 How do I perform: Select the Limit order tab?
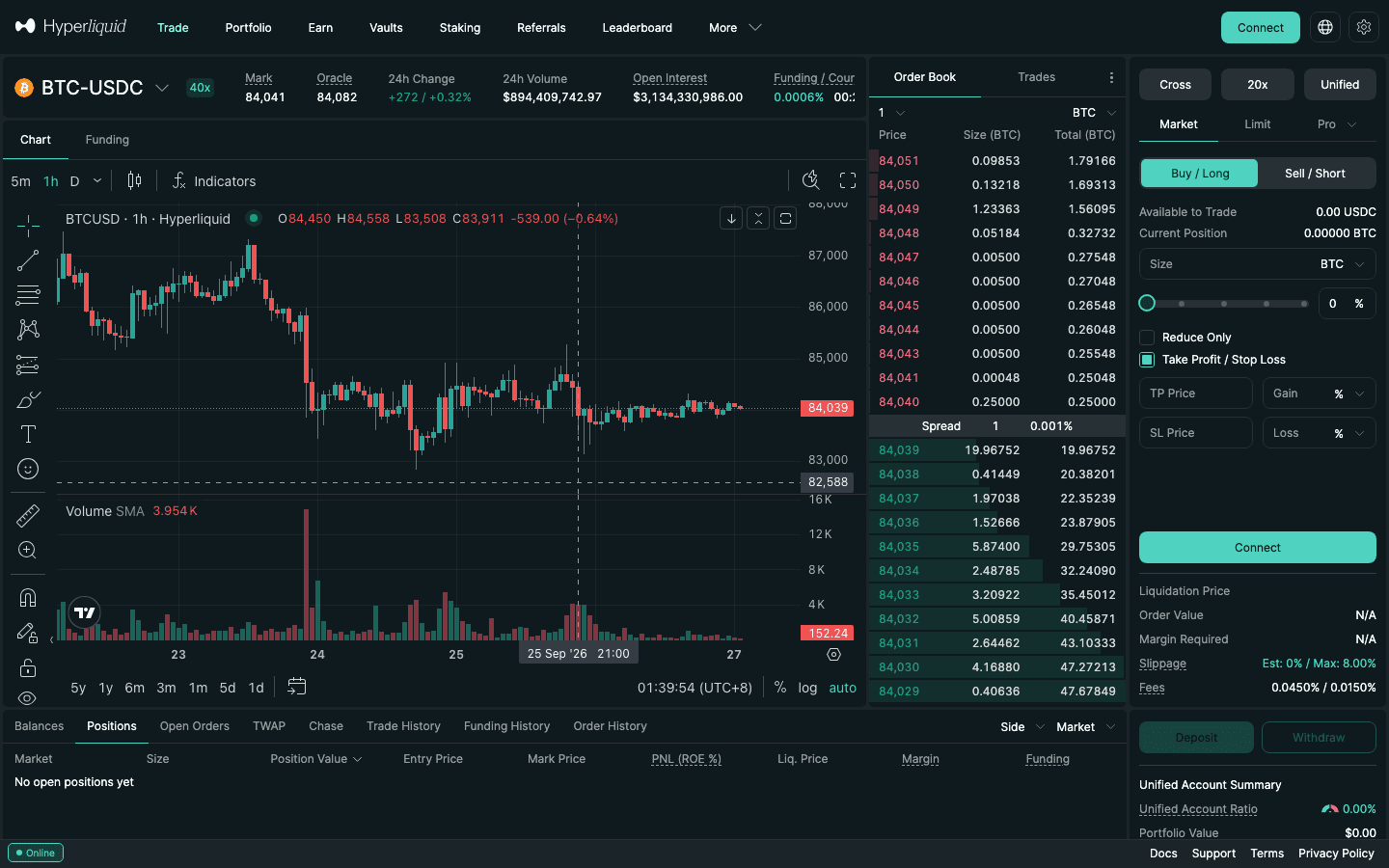(x=1257, y=124)
